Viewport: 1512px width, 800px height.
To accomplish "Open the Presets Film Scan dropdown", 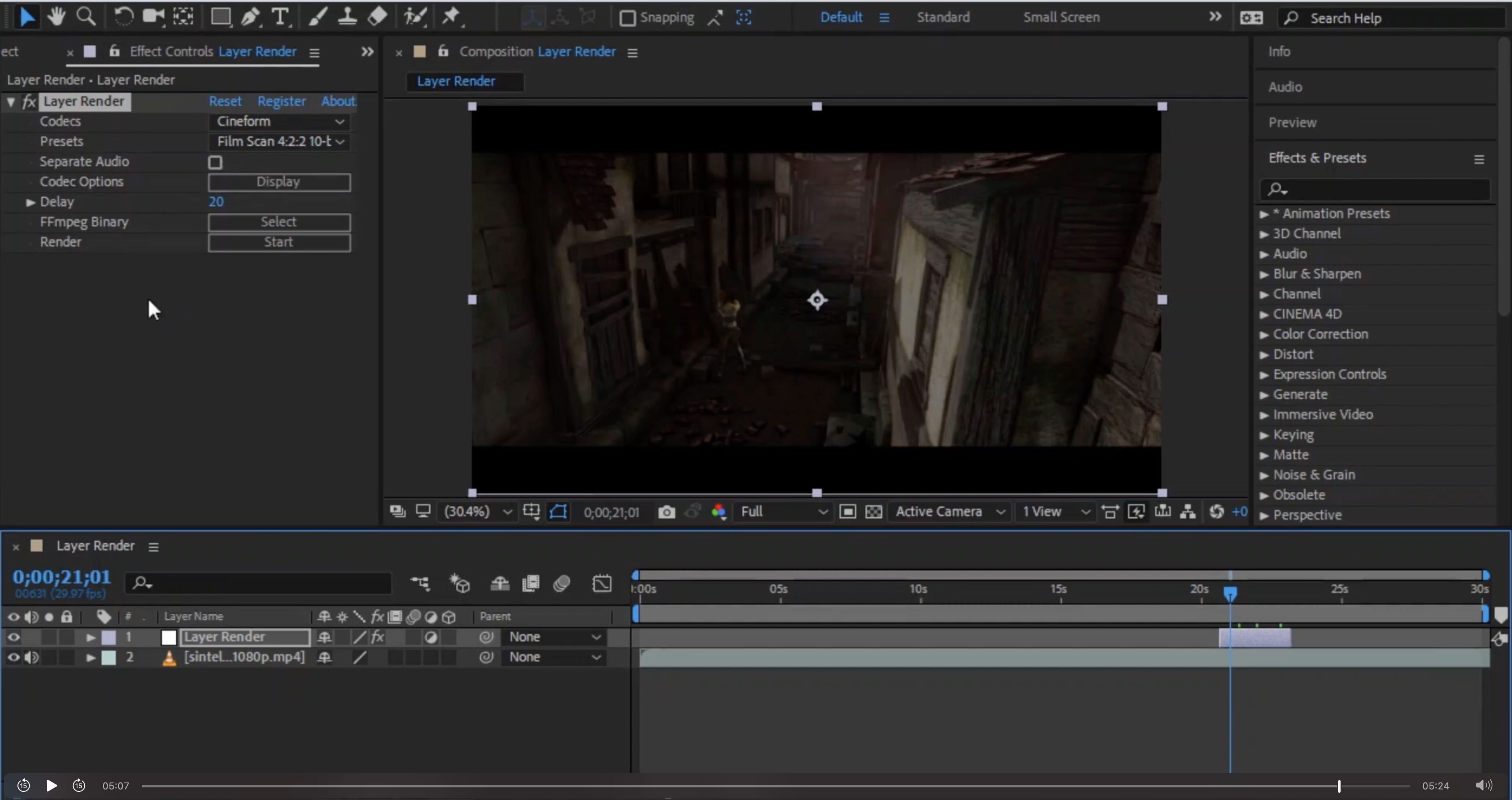I will point(279,141).
